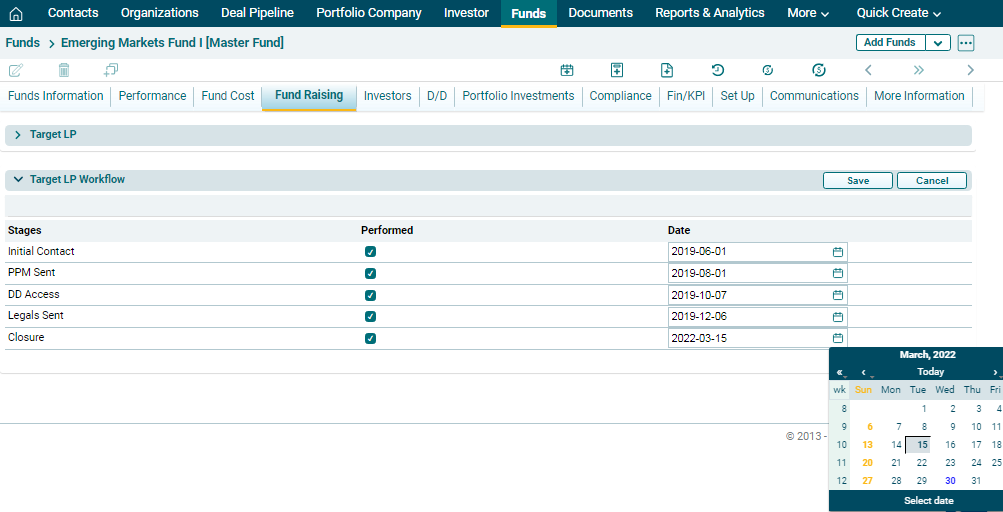Click Today in the calendar popup
Viewport: 1003px width, 512px height.
click(930, 372)
